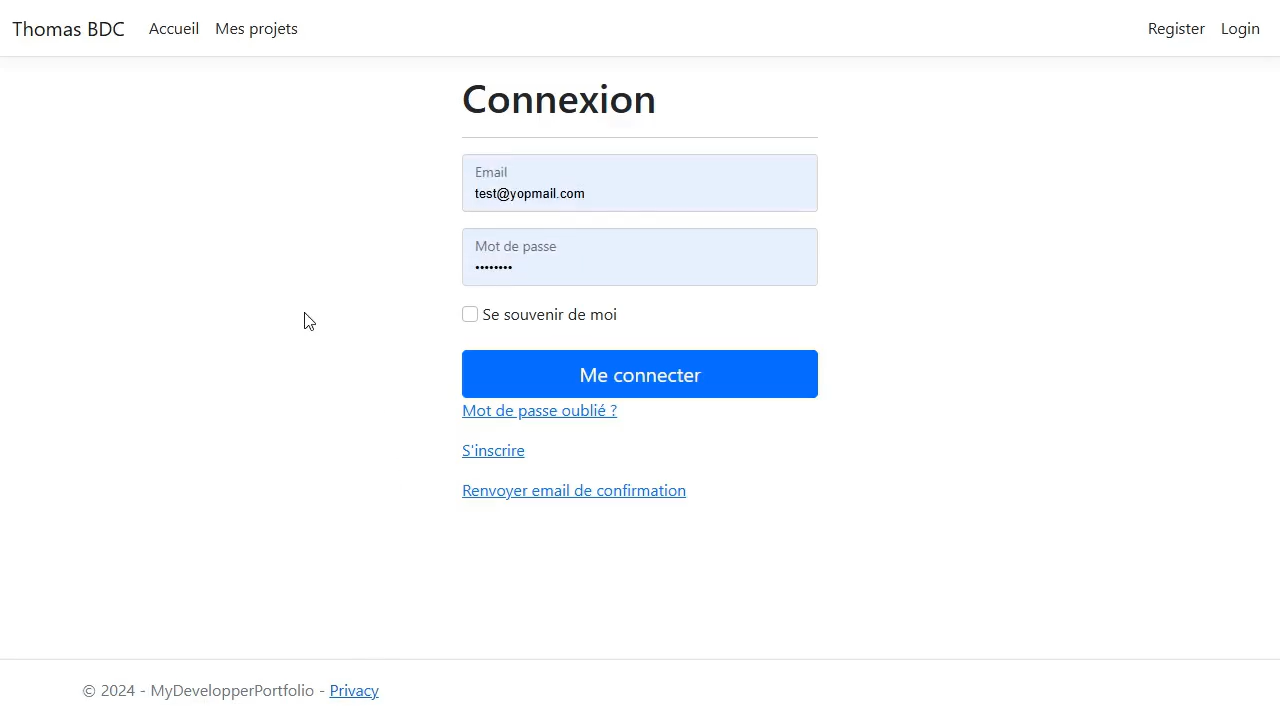Focus the Email input field
This screenshot has width=1280, height=720.
click(x=640, y=193)
